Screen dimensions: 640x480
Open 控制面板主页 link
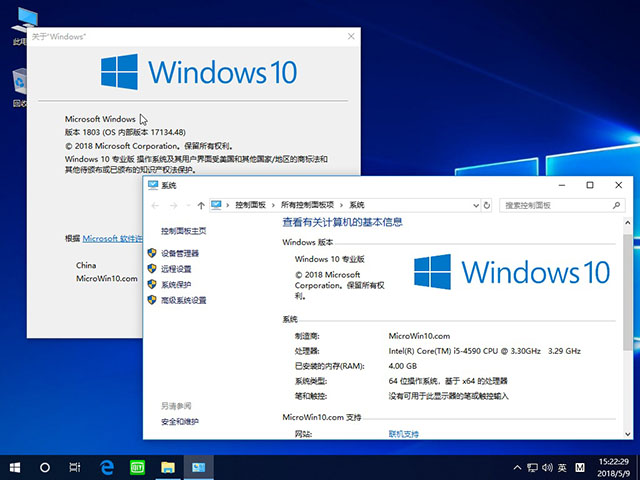pos(184,231)
